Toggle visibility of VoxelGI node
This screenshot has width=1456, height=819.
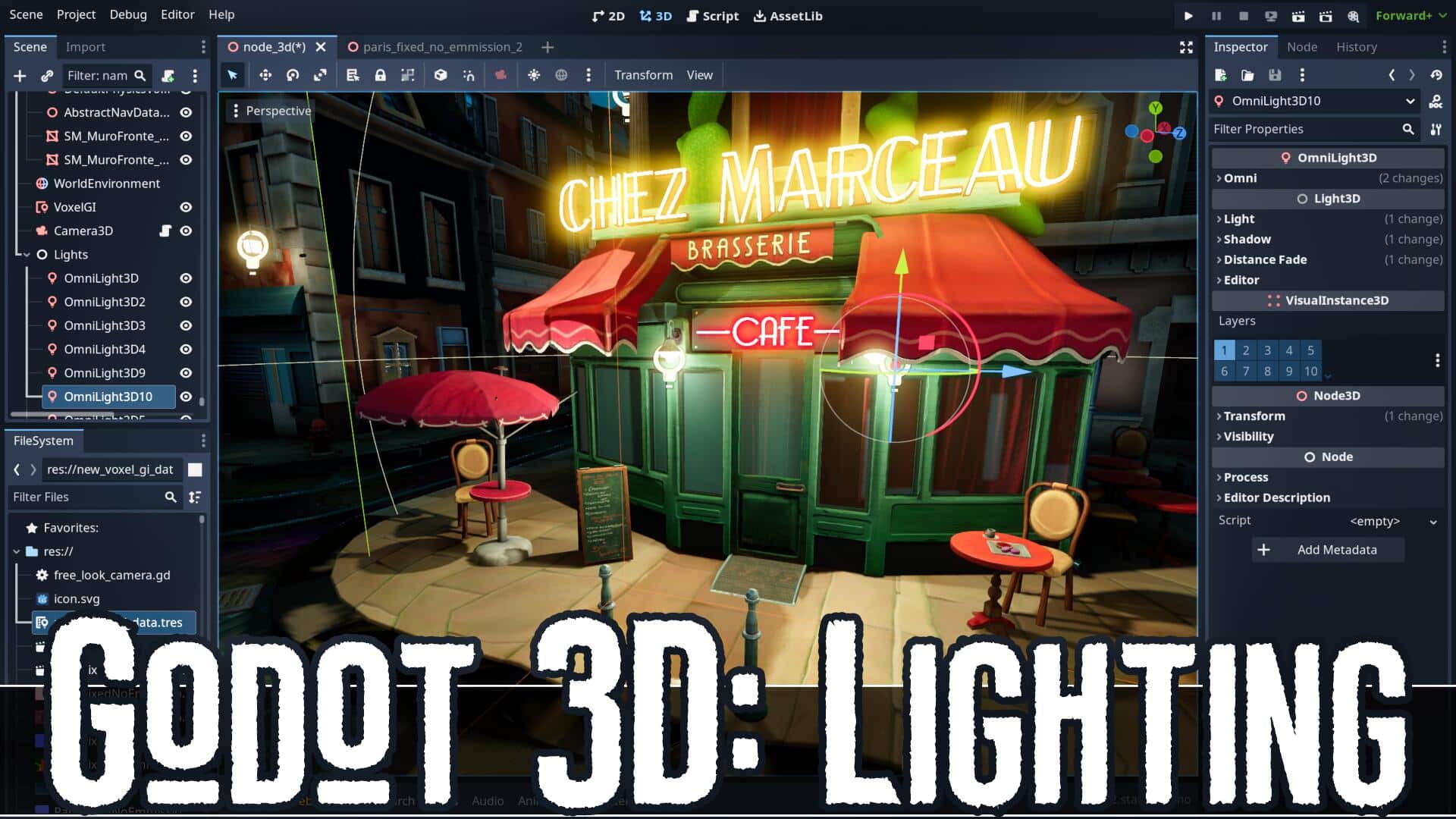186,207
